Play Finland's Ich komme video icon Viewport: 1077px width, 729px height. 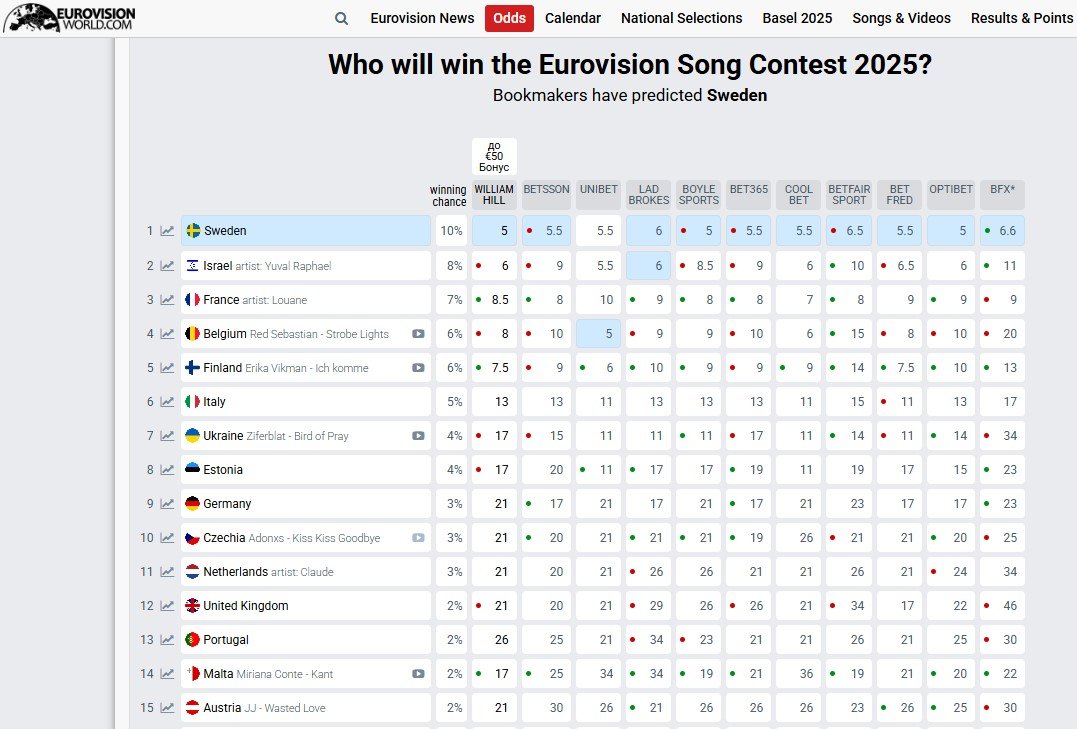(x=417, y=367)
